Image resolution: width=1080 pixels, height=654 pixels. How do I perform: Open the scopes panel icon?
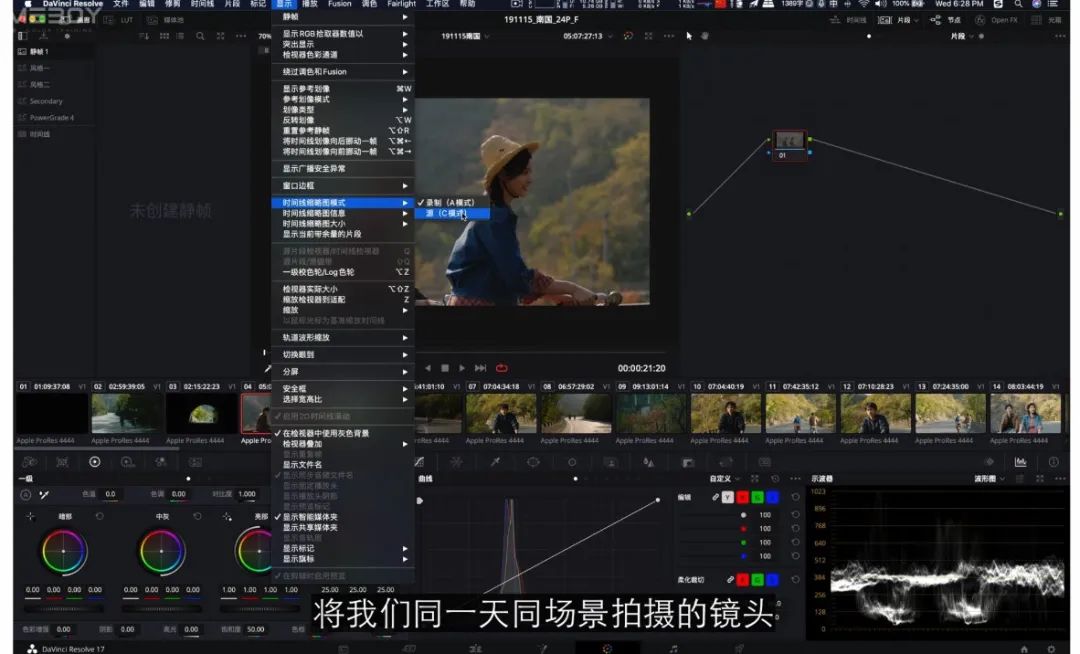pyautogui.click(x=1020, y=462)
